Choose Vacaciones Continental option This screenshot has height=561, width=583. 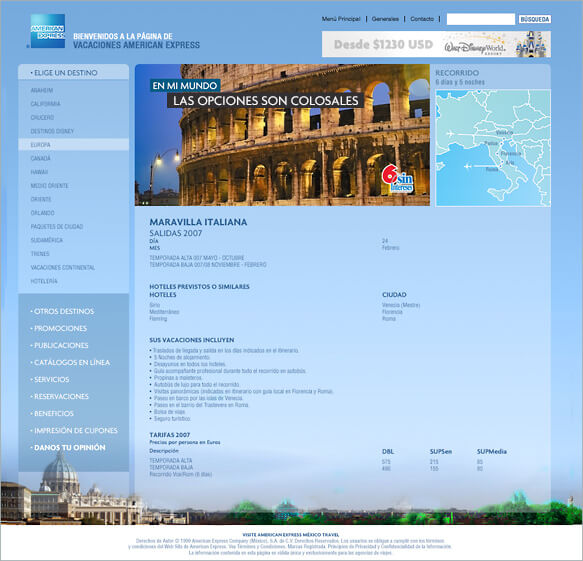click(63, 268)
